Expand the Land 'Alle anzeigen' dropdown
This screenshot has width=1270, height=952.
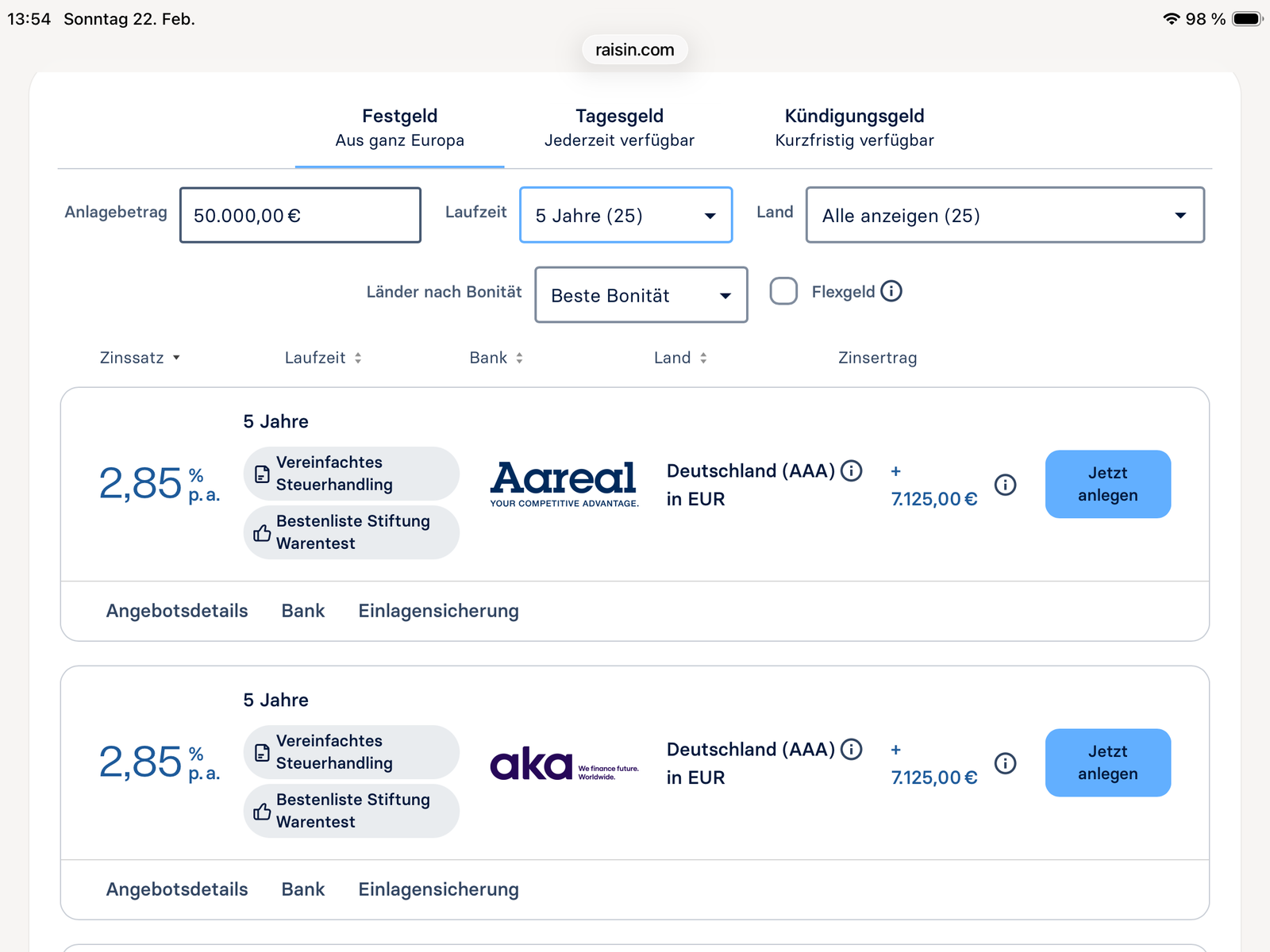click(1004, 215)
